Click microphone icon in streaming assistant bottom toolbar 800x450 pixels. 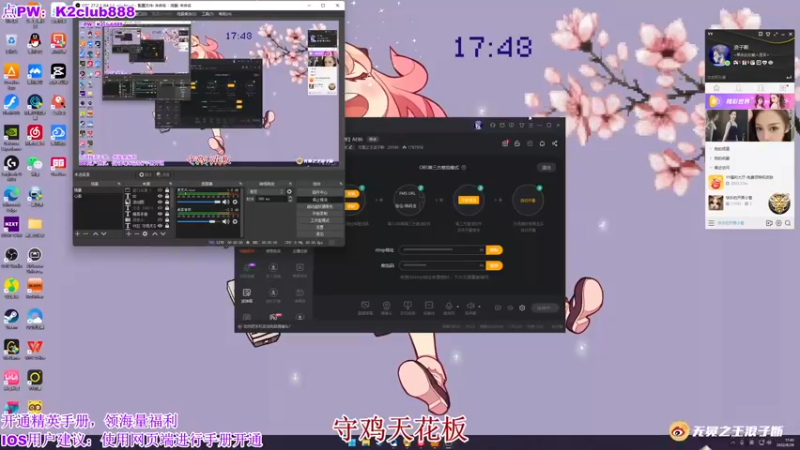click(449, 305)
